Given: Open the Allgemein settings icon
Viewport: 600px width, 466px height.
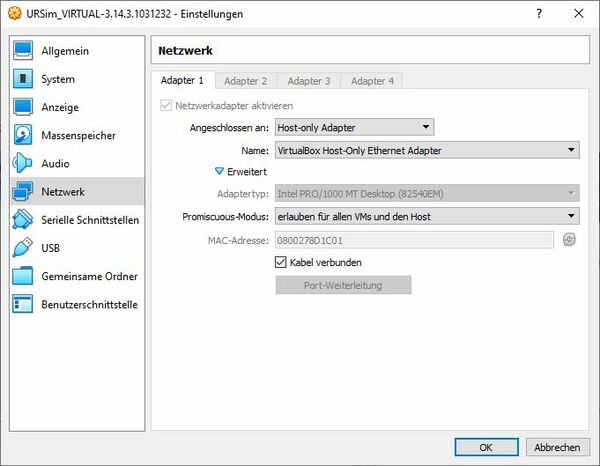Looking at the screenshot, I should [23, 51].
